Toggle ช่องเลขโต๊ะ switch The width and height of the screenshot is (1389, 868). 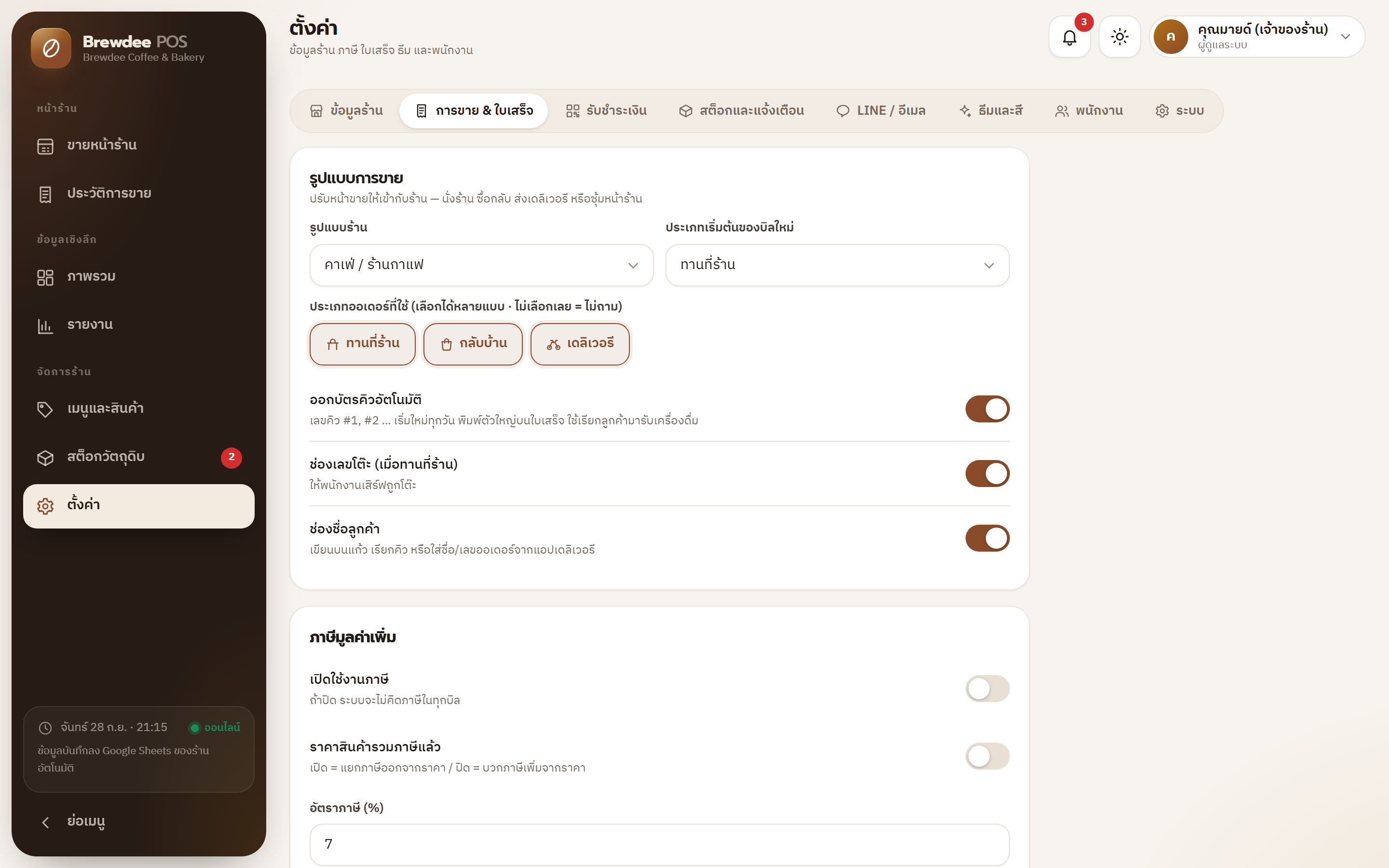pos(987,474)
